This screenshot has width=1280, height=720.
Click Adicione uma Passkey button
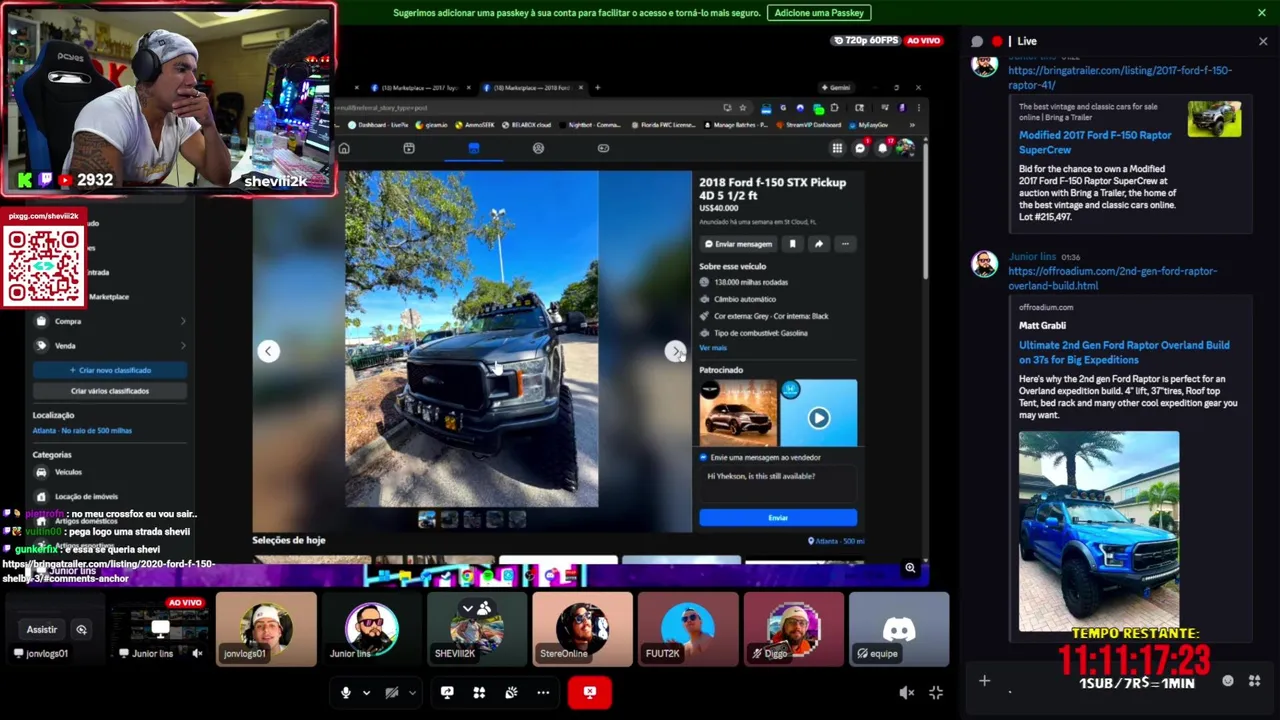[x=819, y=13]
